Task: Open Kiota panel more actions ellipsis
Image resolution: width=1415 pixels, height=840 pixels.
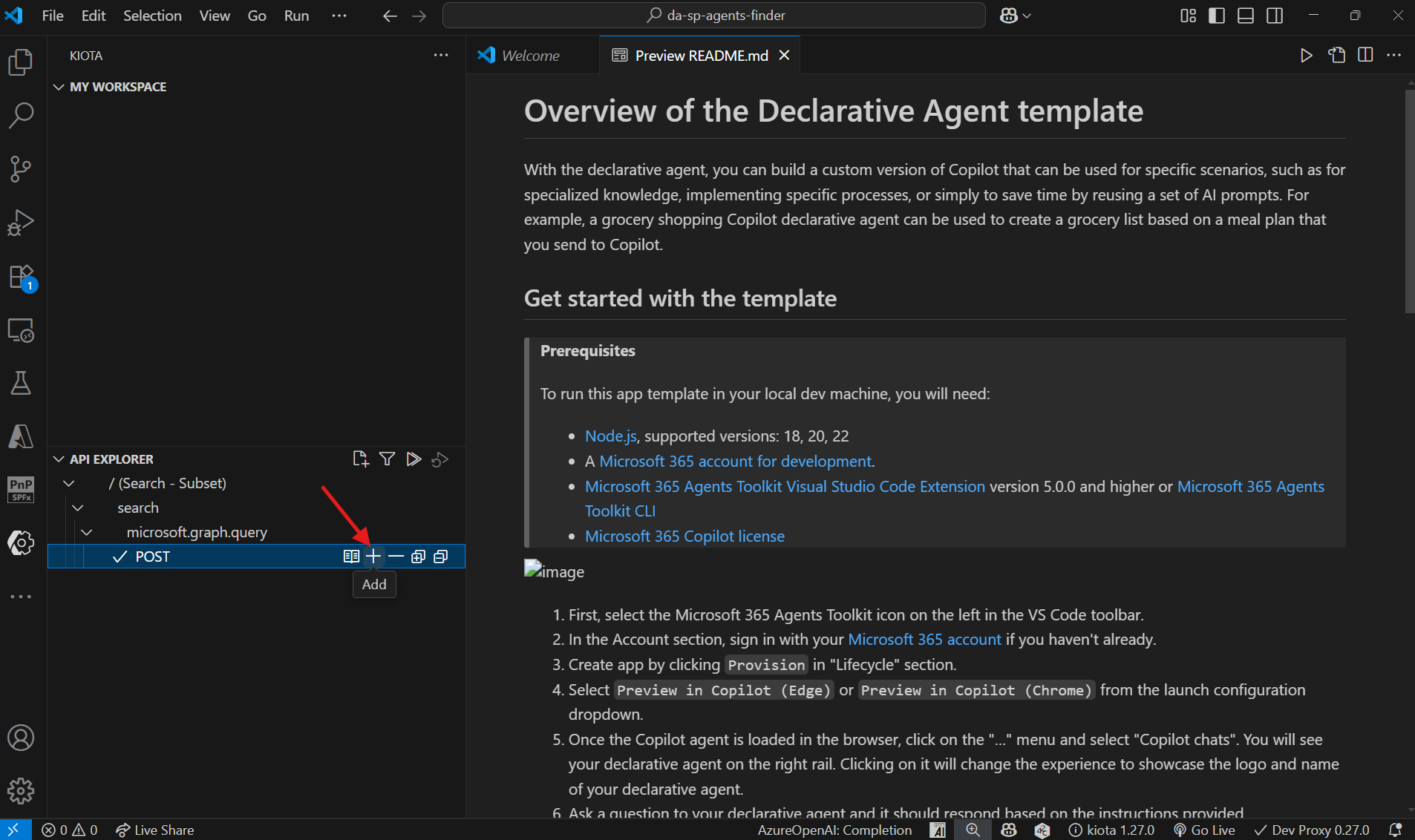Action: point(441,56)
